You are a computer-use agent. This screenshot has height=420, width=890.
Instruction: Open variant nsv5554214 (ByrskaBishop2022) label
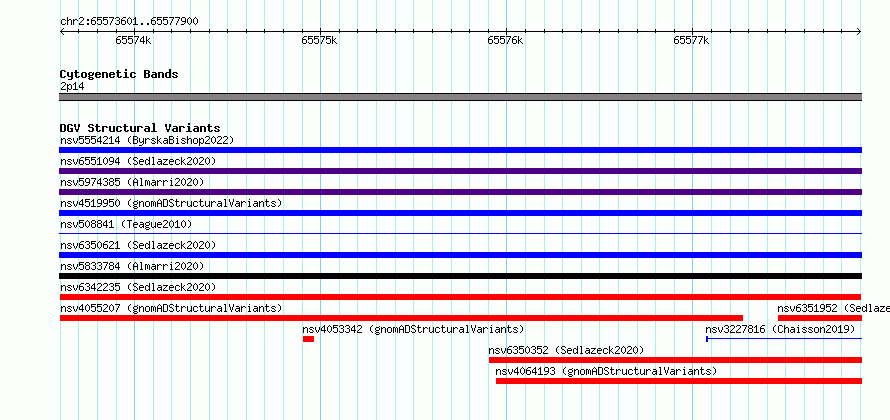147,140
